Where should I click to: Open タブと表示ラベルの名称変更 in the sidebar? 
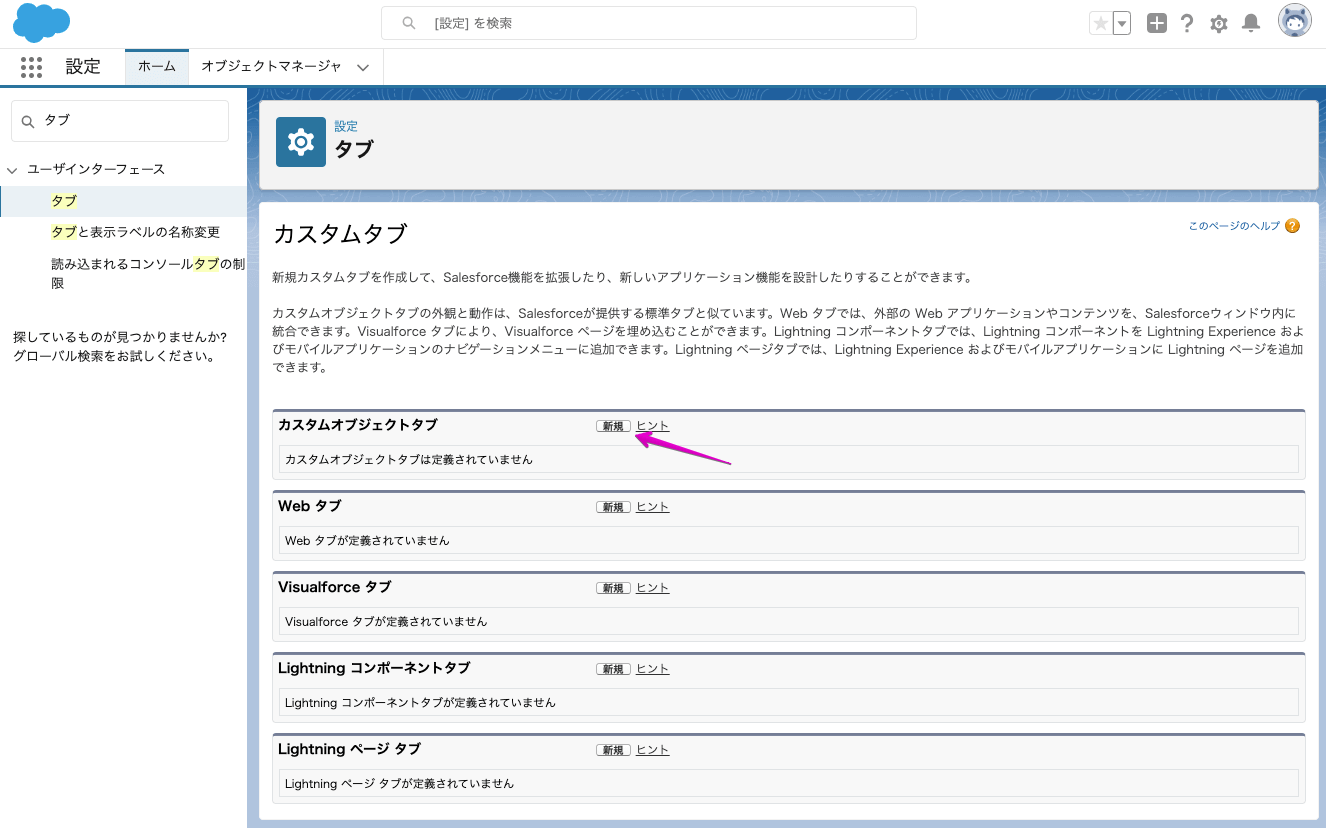[135, 232]
